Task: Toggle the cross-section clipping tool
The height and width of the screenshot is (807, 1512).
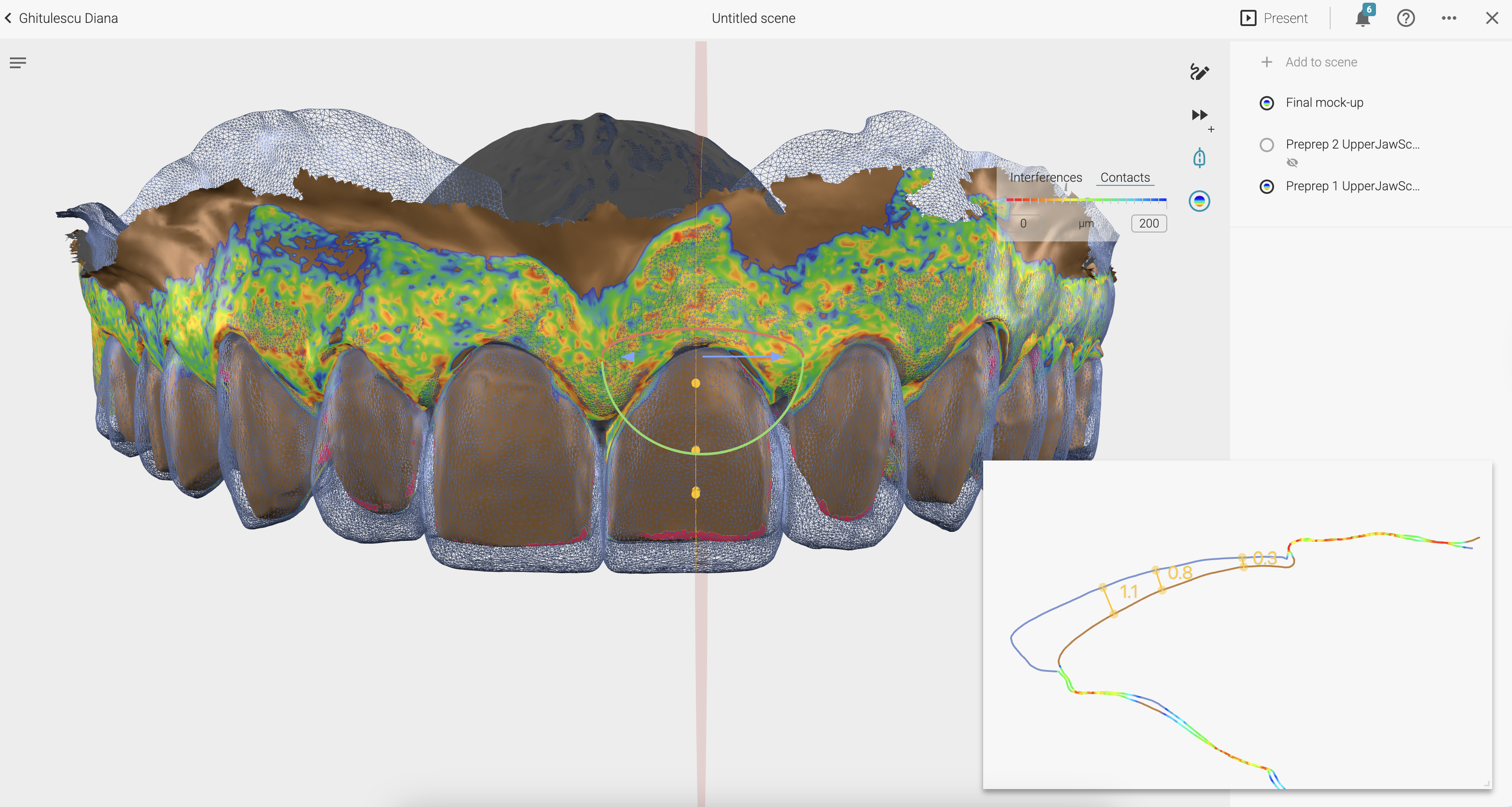Action: coord(1199,158)
